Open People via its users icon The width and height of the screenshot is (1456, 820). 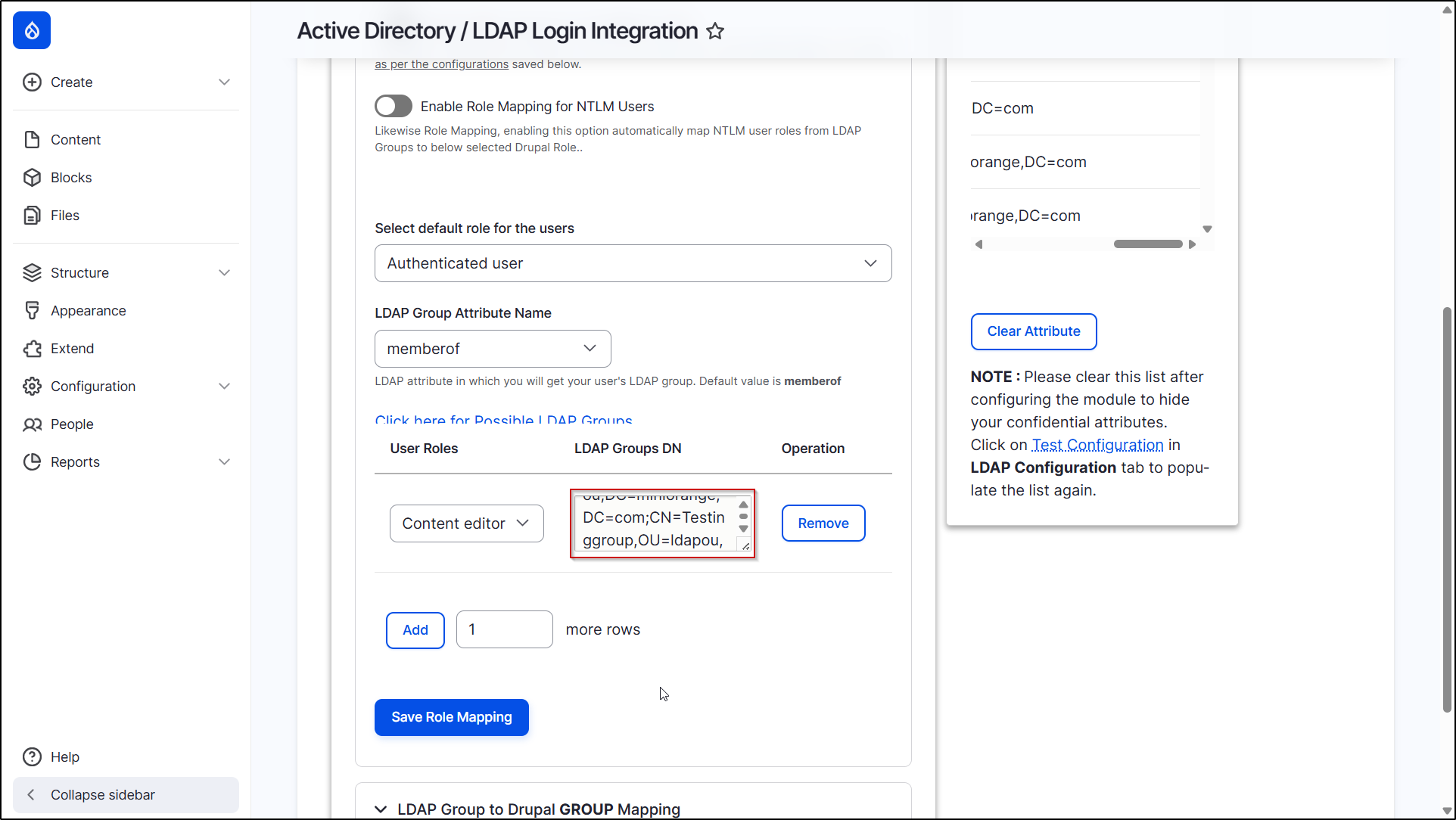(x=32, y=424)
